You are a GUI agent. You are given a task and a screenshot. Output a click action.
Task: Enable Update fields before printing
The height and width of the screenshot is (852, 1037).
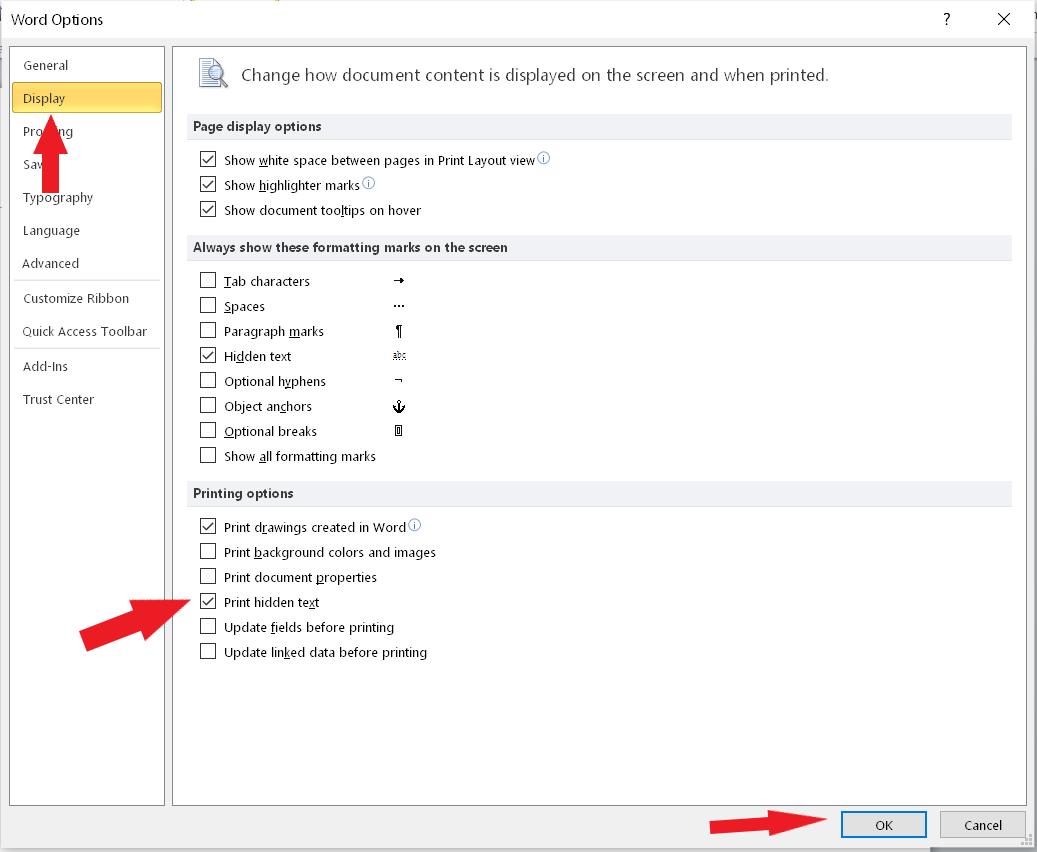208,627
